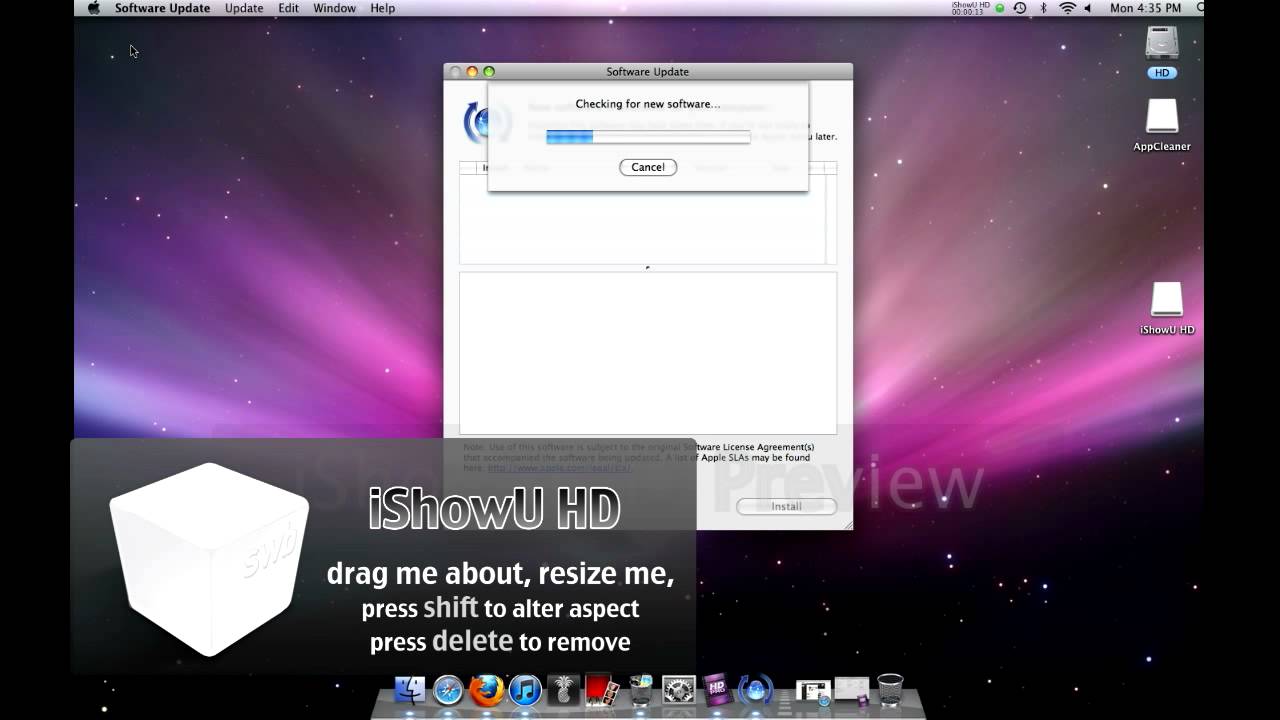Image resolution: width=1280 pixels, height=720 pixels.
Task: Click the 'Checking for new software...' label
Action: (x=648, y=104)
